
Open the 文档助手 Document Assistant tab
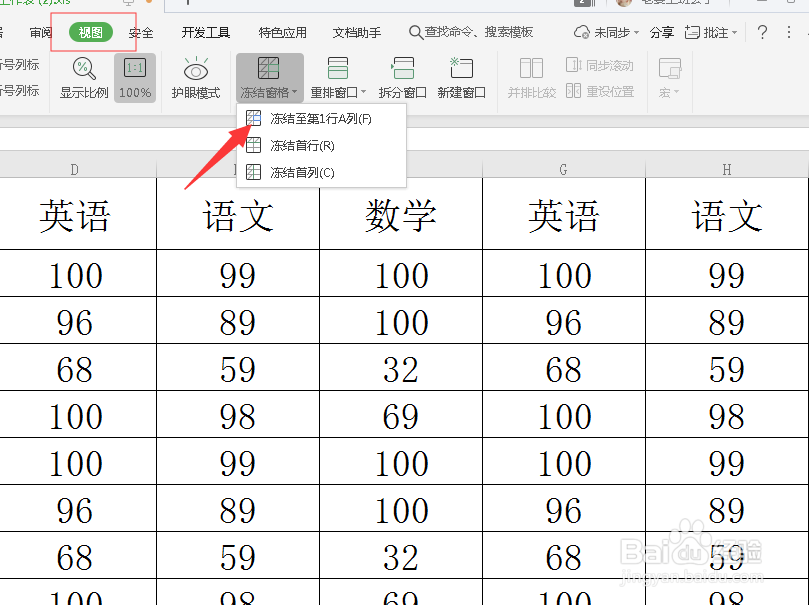point(357,32)
